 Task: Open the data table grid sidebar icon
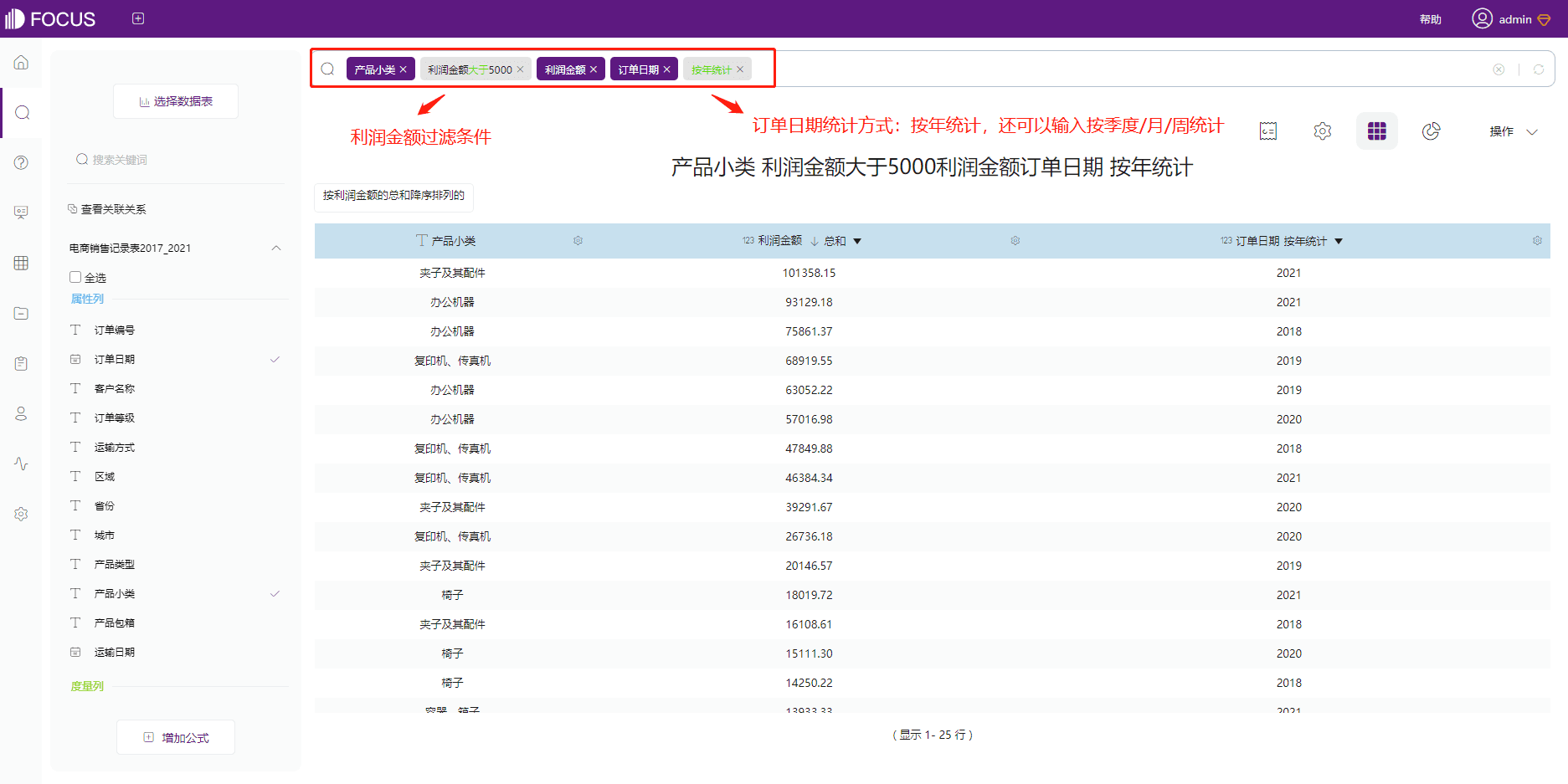point(22,263)
